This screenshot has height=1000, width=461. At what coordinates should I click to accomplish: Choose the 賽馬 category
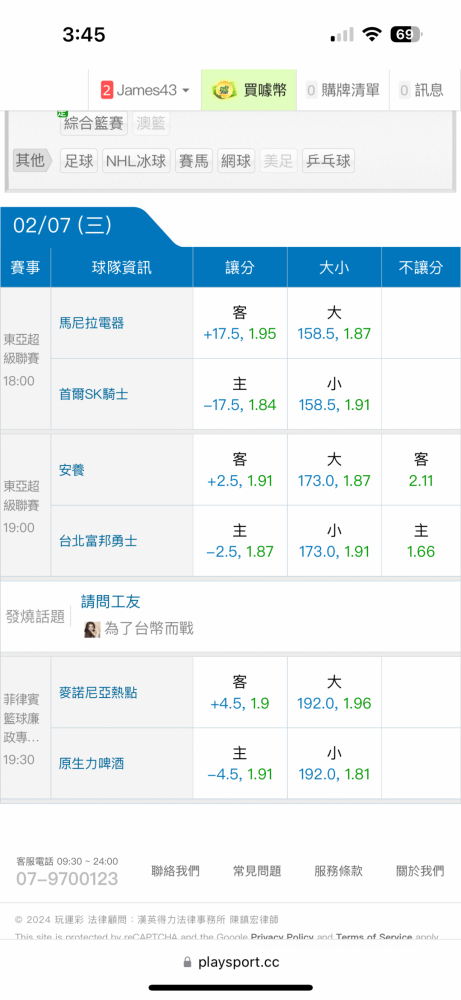(193, 161)
